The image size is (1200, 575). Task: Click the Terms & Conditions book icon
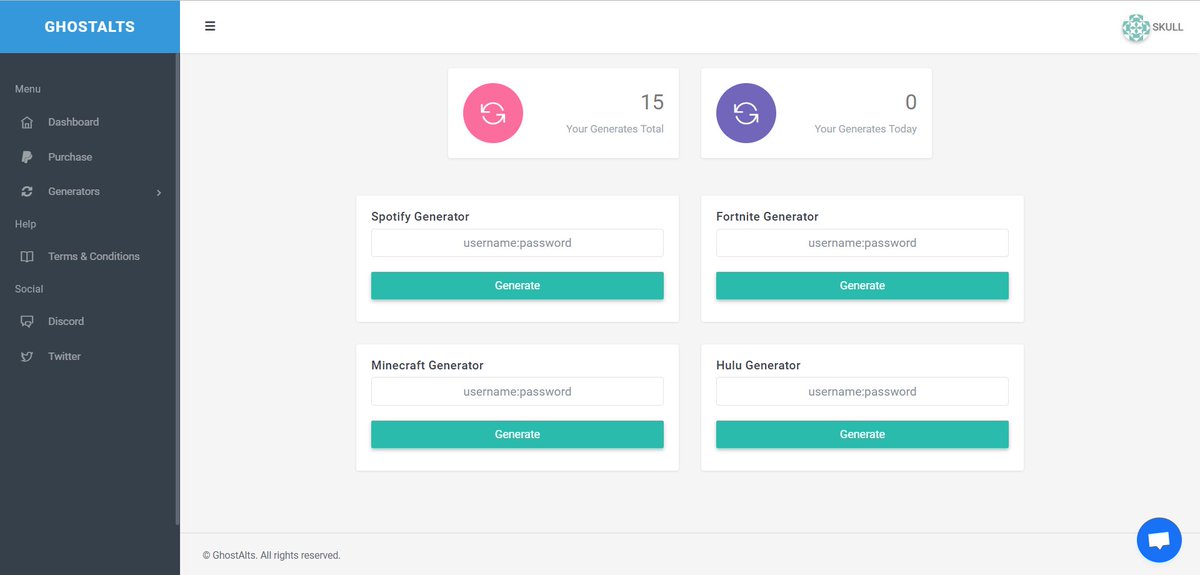[27, 256]
